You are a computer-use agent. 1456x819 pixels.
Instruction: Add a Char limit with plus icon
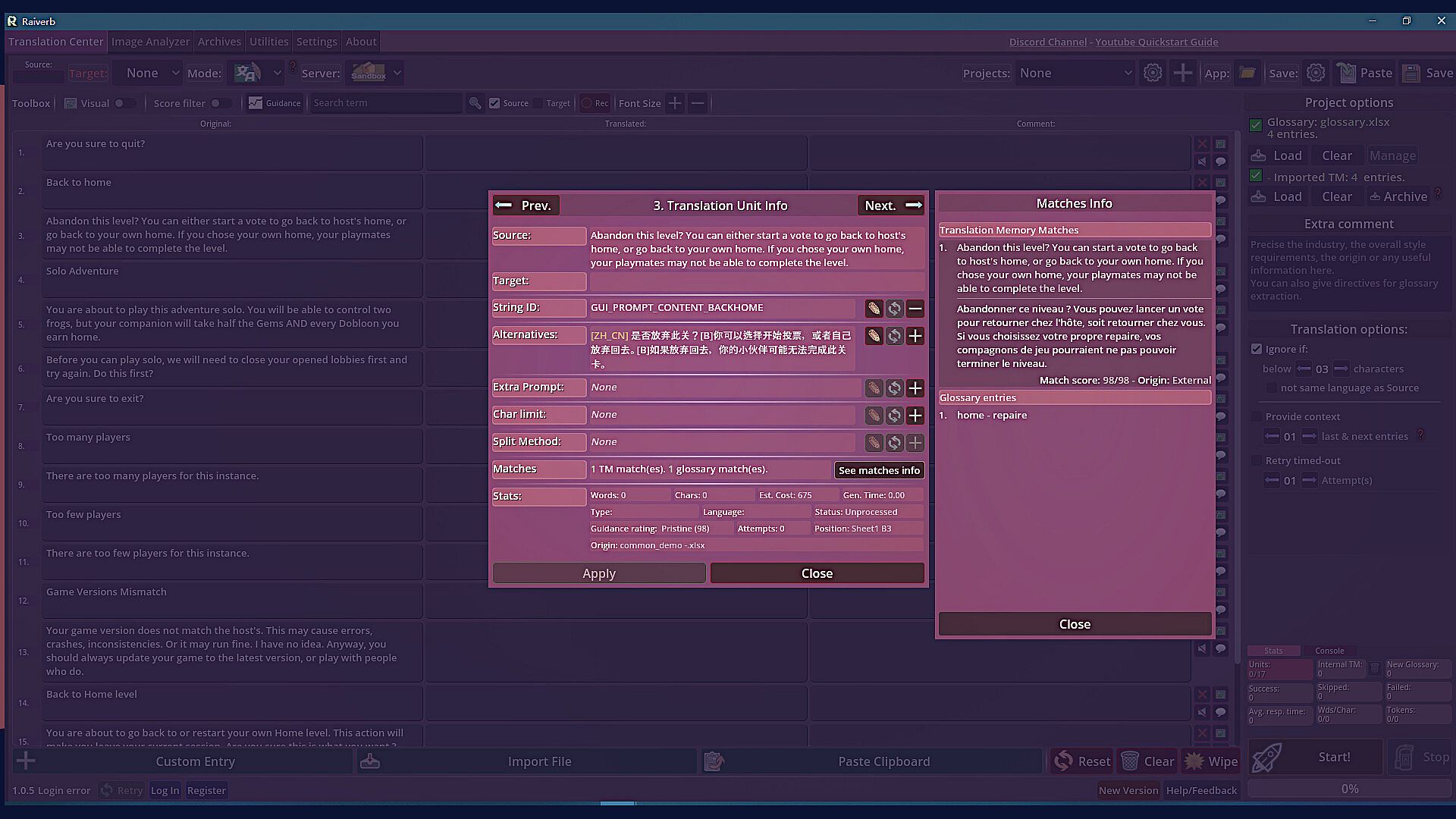[x=915, y=416]
